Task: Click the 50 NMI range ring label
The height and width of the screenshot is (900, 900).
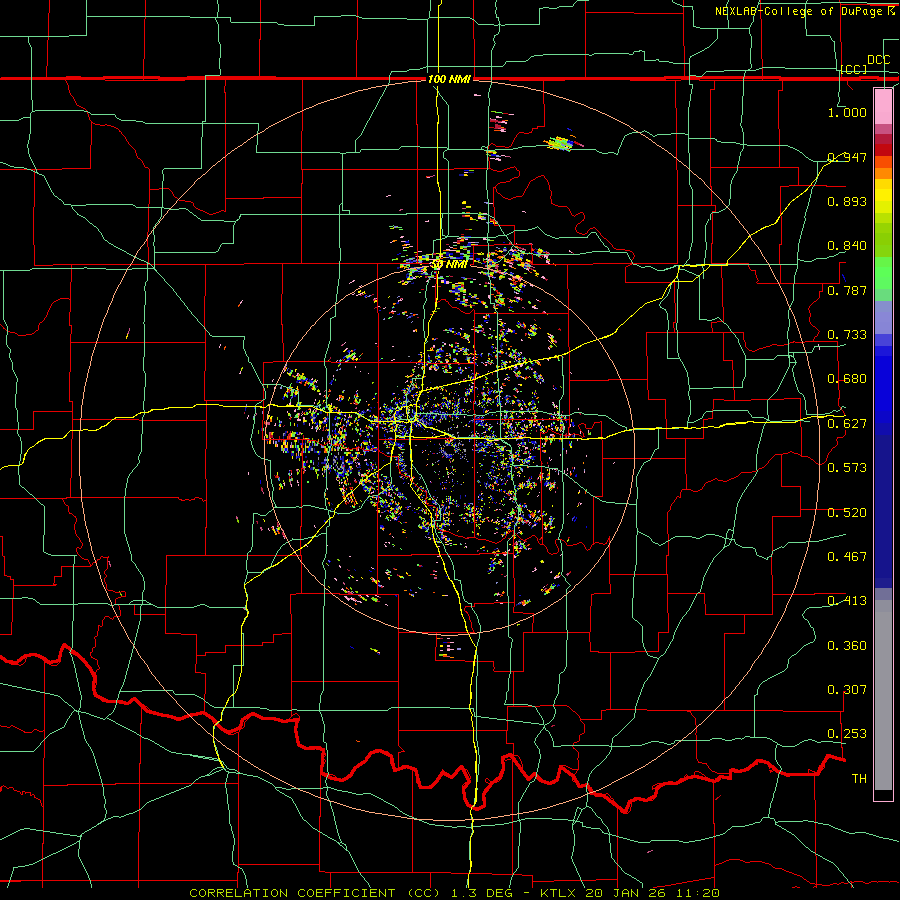Action: [x=449, y=265]
